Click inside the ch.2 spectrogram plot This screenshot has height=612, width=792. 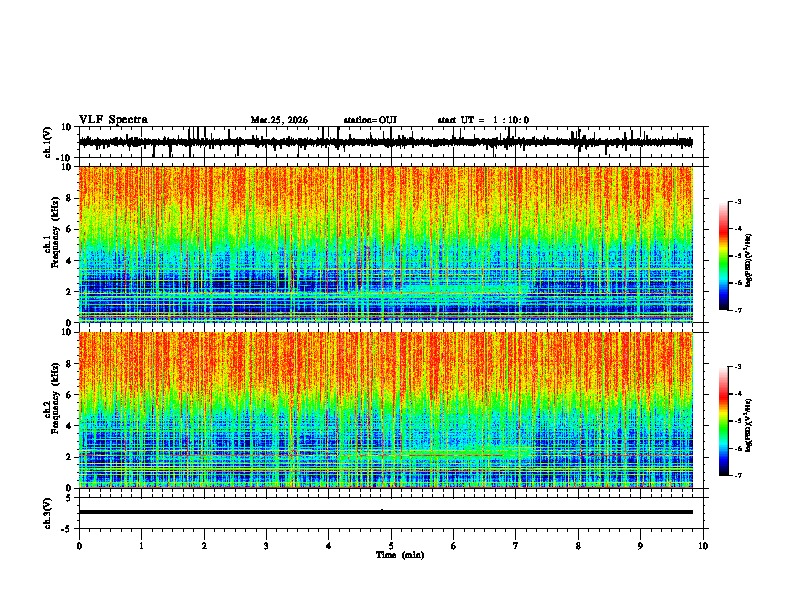(x=385, y=410)
